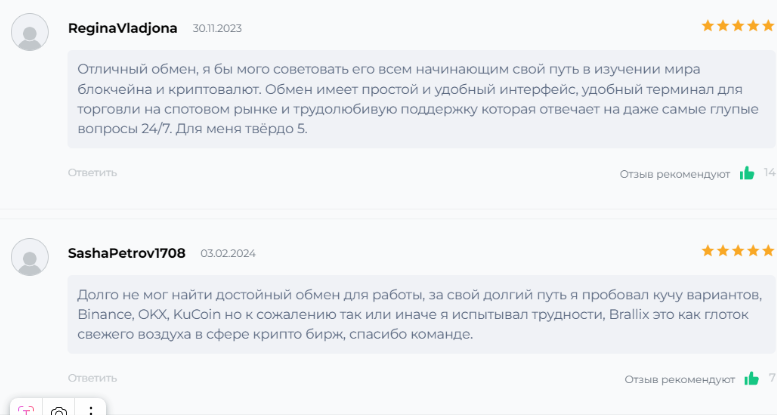Open the SashaPetrov1708 username profile

coord(126,253)
